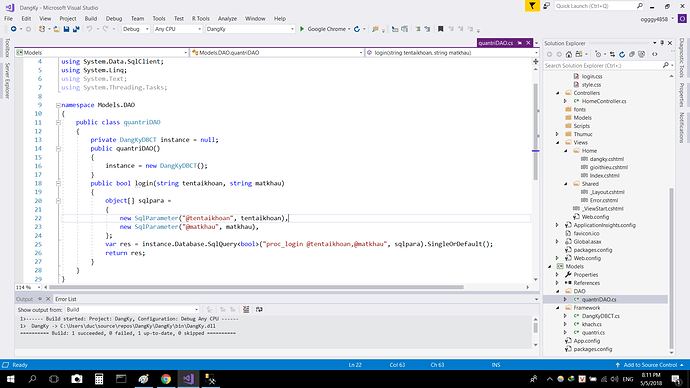Pin the quantriDAO.cs tab with the pin icon
690x388 pixels.
520,43
